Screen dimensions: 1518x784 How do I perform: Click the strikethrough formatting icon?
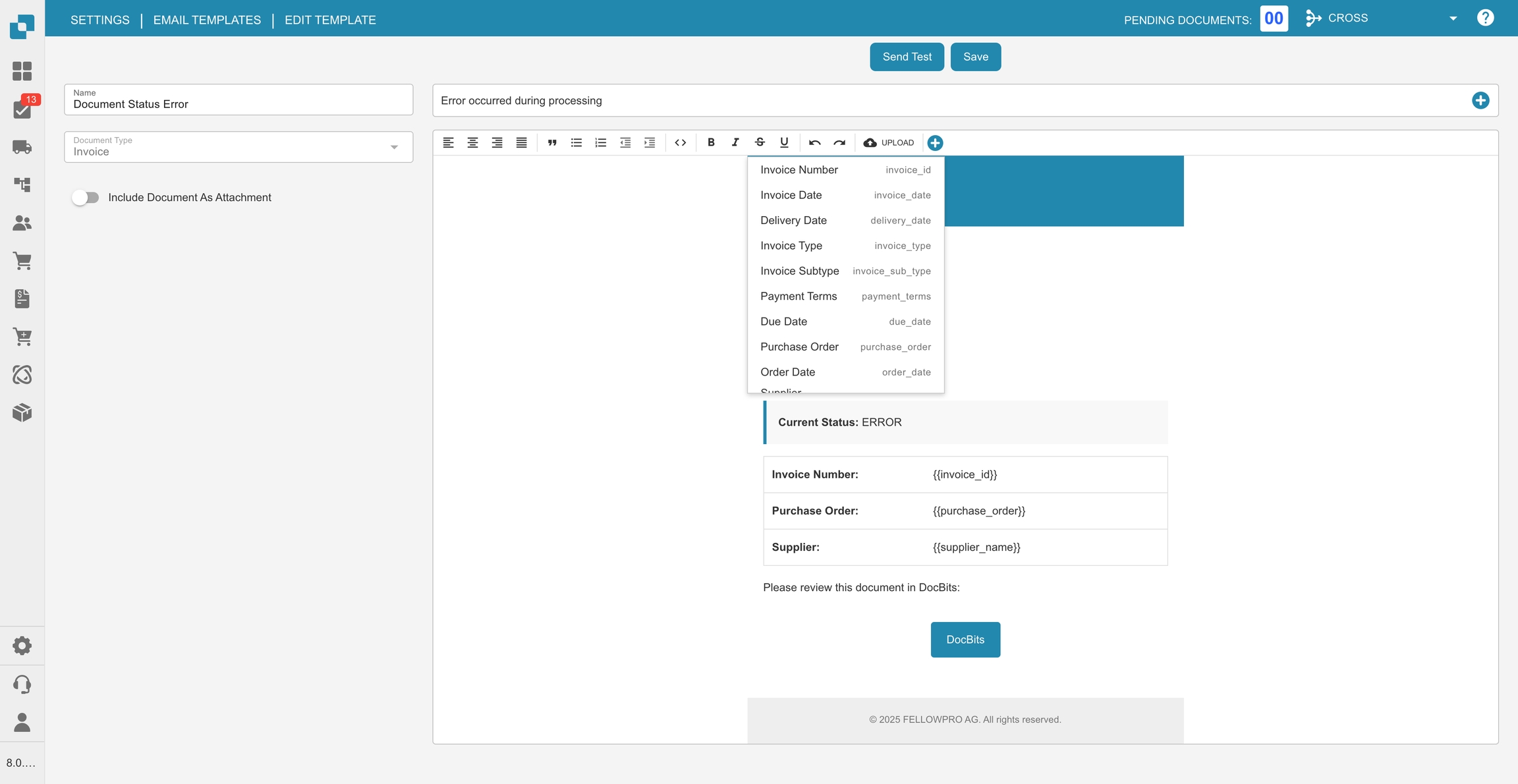click(x=760, y=142)
